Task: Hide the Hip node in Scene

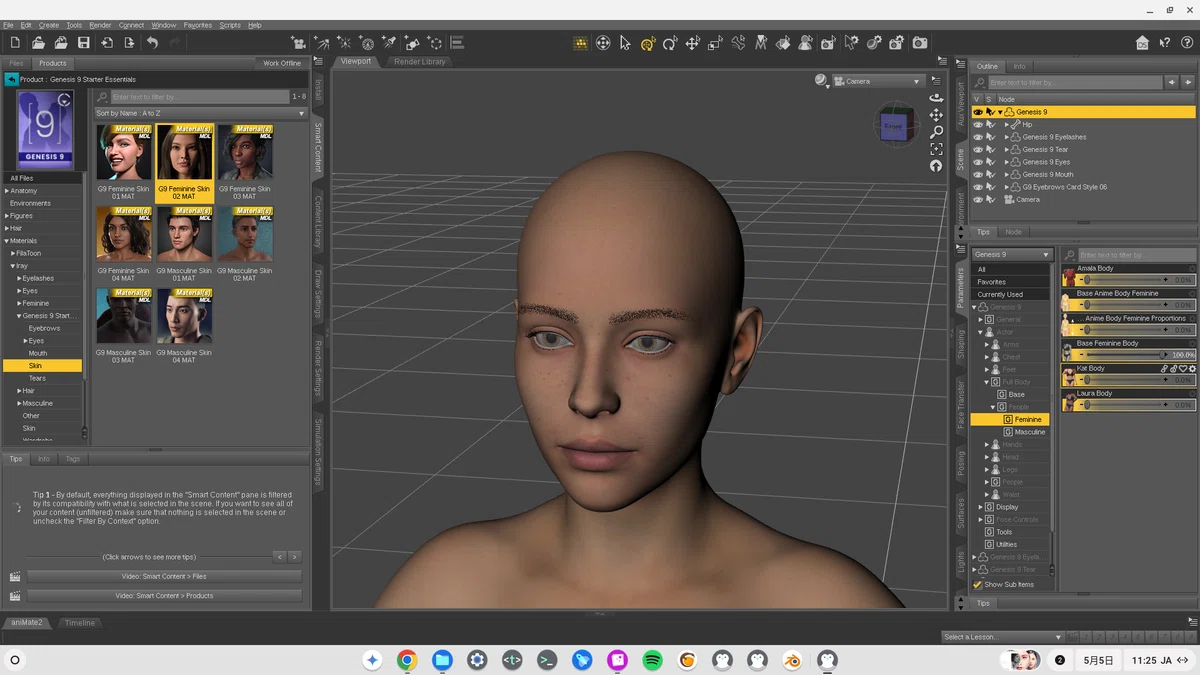Action: [978, 125]
